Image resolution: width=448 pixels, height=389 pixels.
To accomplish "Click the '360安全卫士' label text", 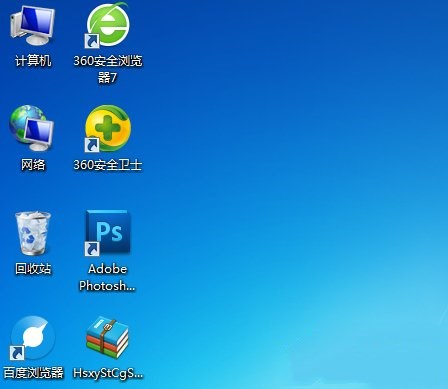I will pos(108,165).
